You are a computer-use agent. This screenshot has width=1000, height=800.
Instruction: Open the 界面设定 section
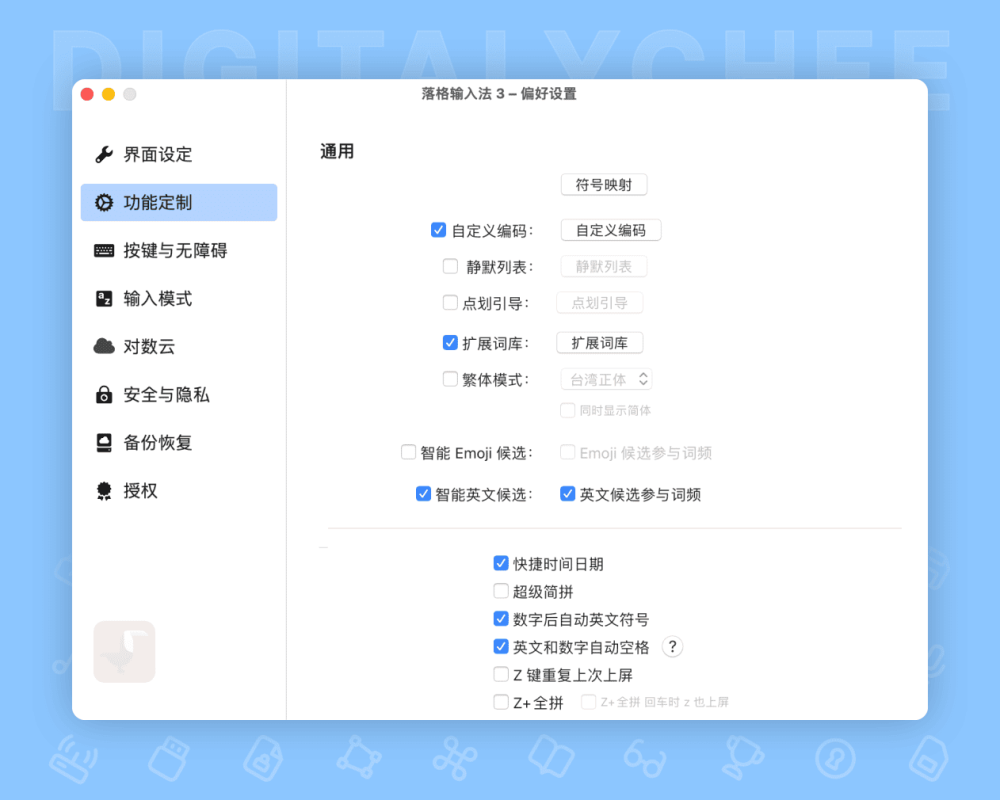(179, 154)
